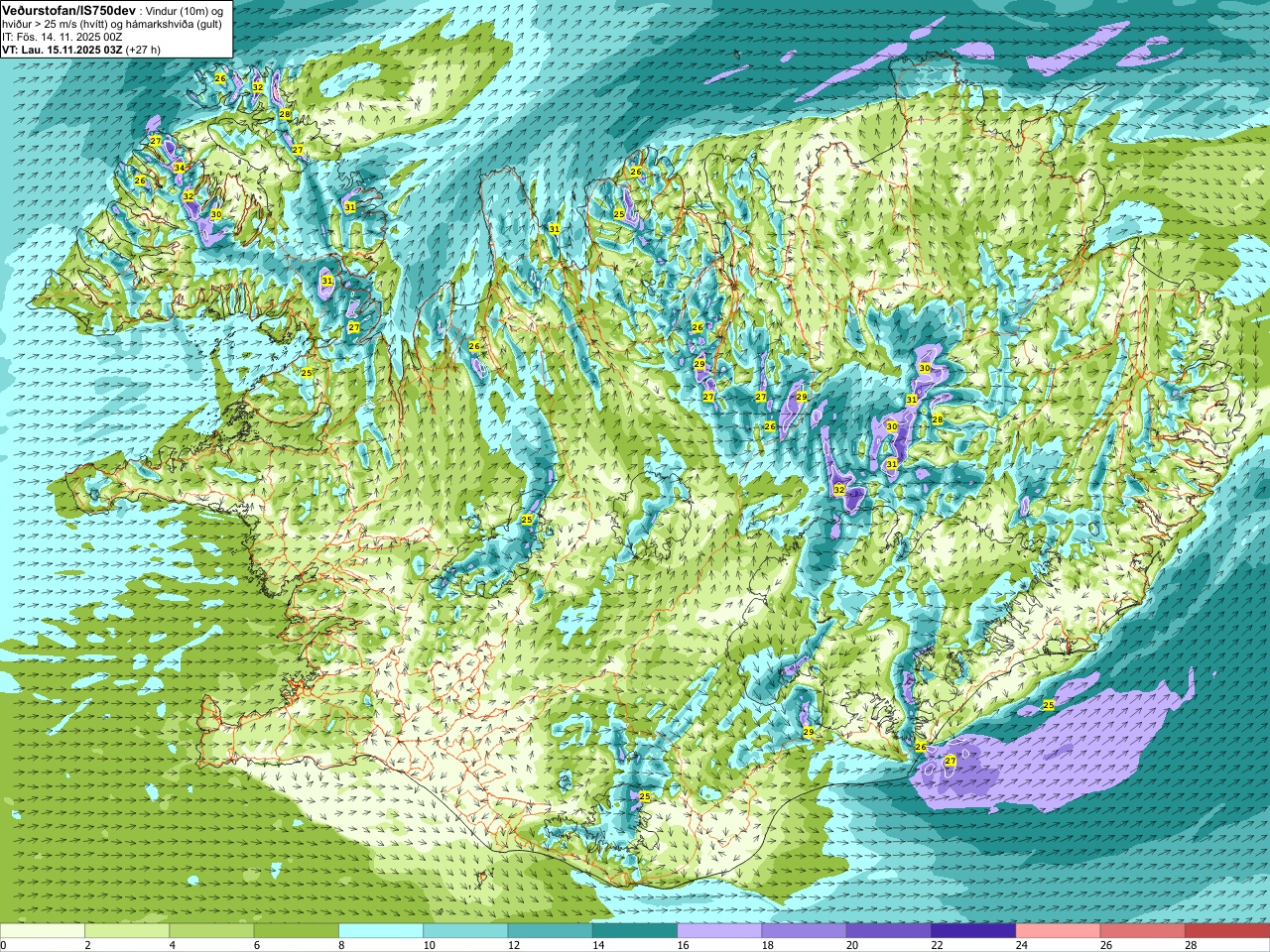Select the 12–14 m/s legend color swatch
The image size is (1270, 952).
click(x=551, y=931)
